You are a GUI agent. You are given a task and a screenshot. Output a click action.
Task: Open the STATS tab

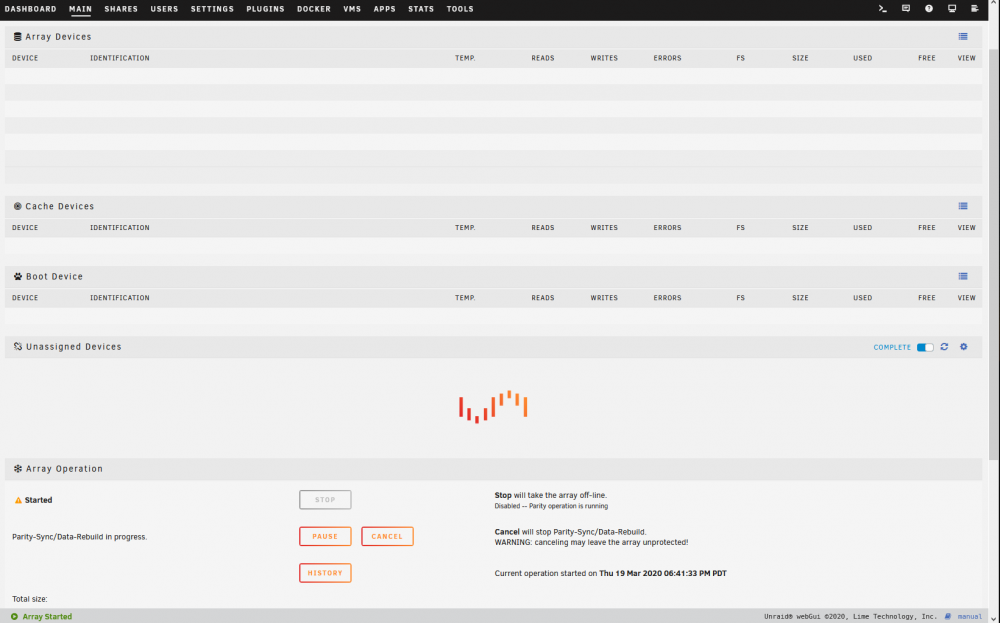[421, 9]
